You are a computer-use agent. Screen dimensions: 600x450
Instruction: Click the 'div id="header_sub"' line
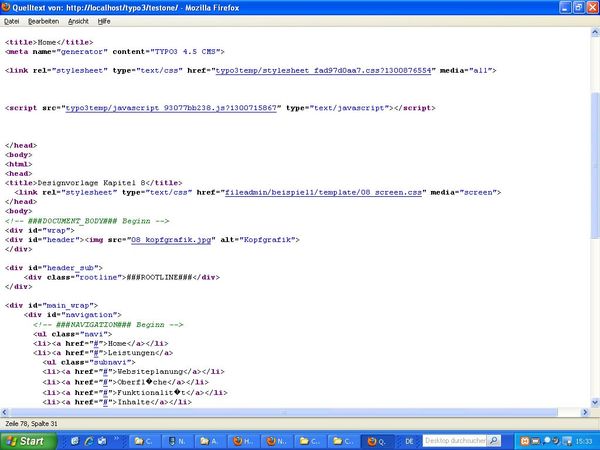(x=54, y=268)
